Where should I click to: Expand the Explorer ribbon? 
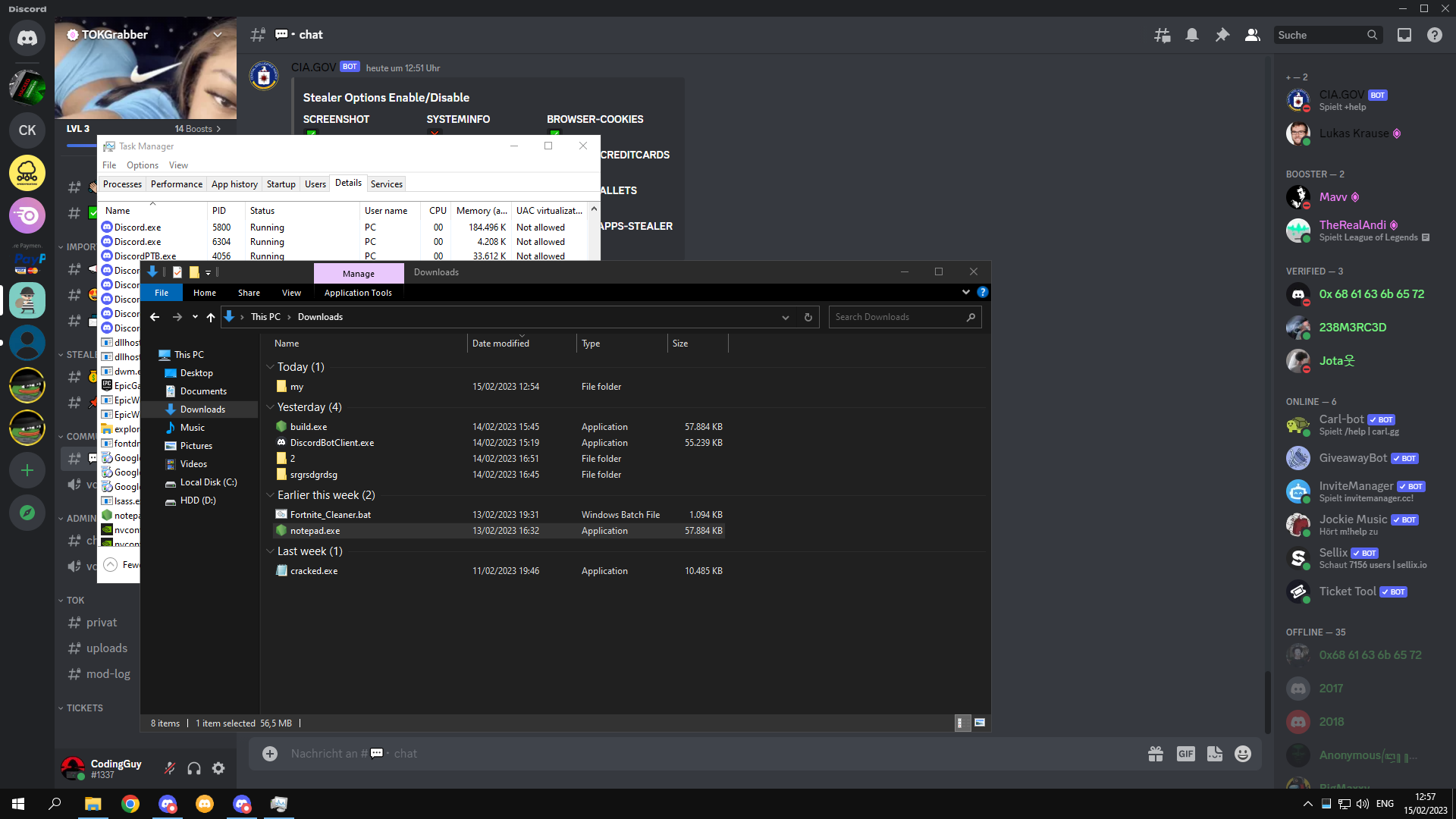click(x=966, y=292)
